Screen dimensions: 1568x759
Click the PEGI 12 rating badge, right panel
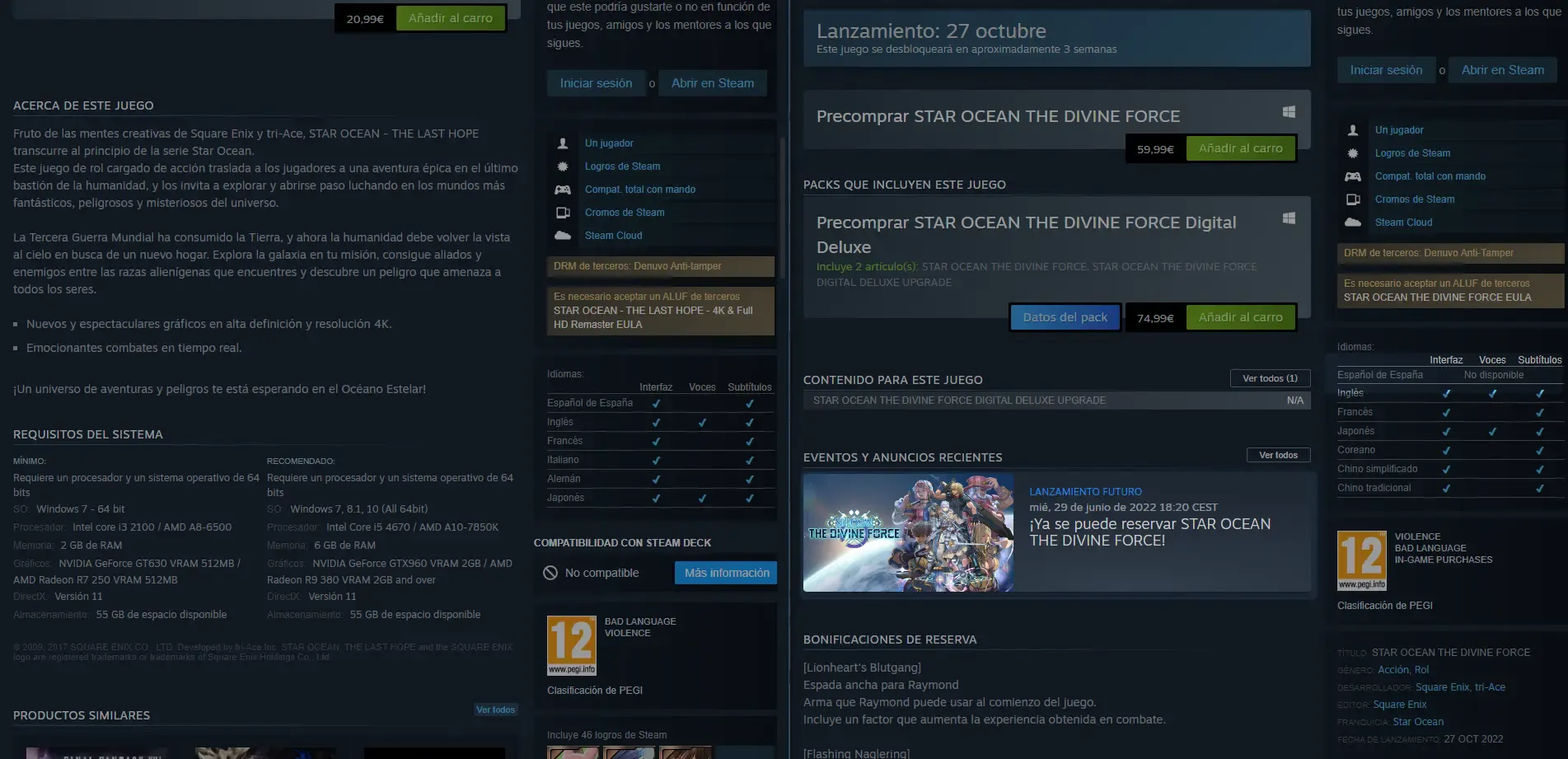tap(1361, 560)
